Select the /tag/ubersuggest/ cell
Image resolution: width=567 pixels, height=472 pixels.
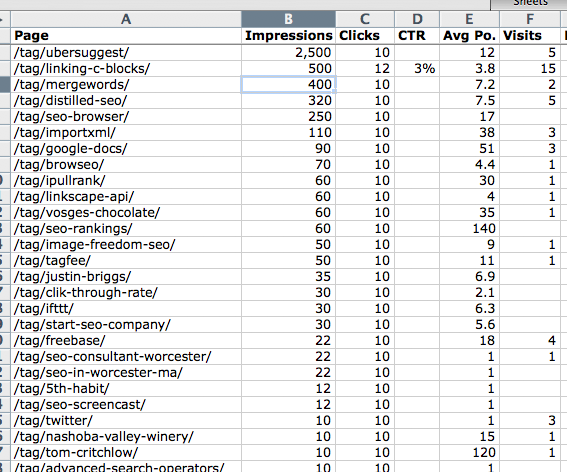(x=126, y=53)
